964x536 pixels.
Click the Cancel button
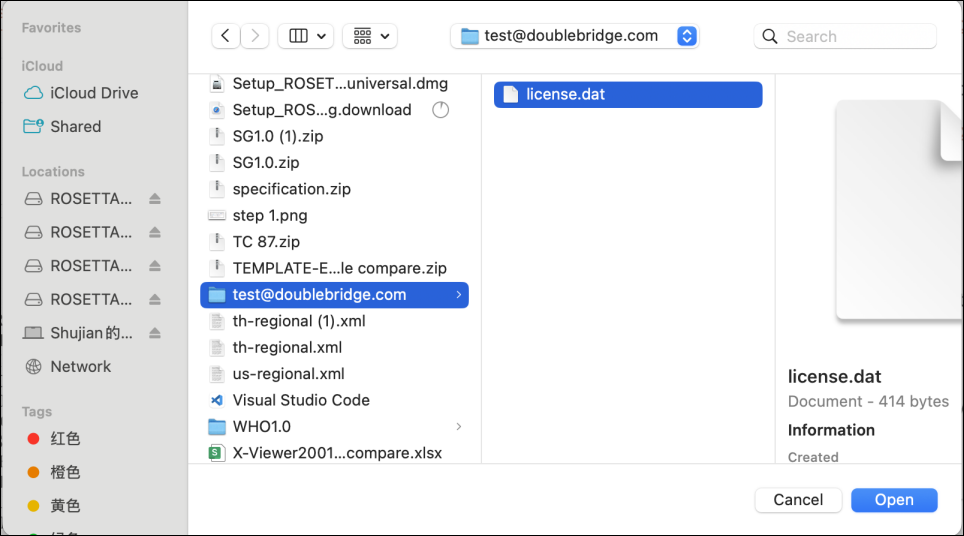click(798, 500)
